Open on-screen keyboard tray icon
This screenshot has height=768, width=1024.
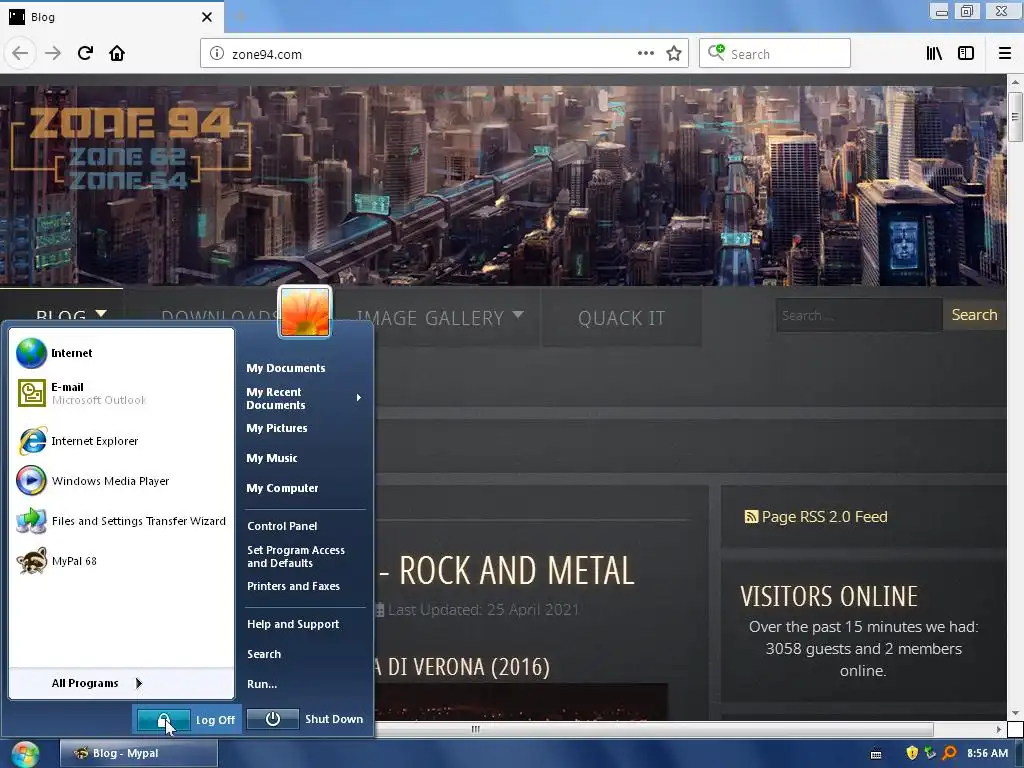(x=876, y=754)
